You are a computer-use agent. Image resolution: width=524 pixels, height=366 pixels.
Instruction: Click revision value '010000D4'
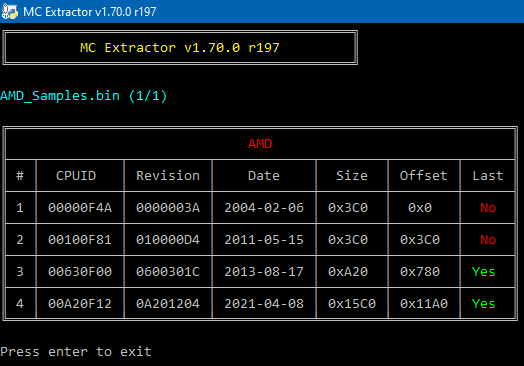168,240
